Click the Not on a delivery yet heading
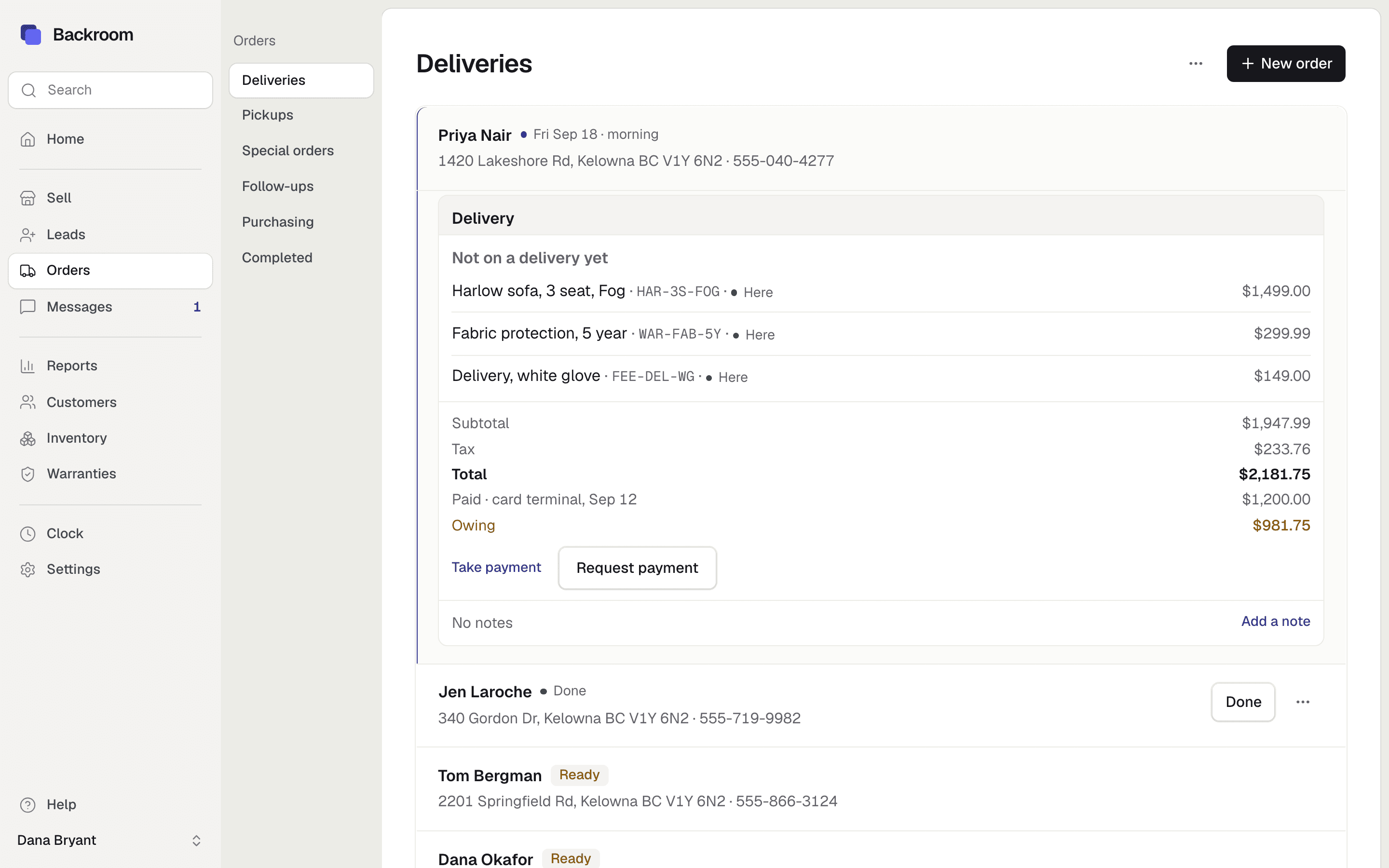The width and height of the screenshot is (1389, 868). 529,258
